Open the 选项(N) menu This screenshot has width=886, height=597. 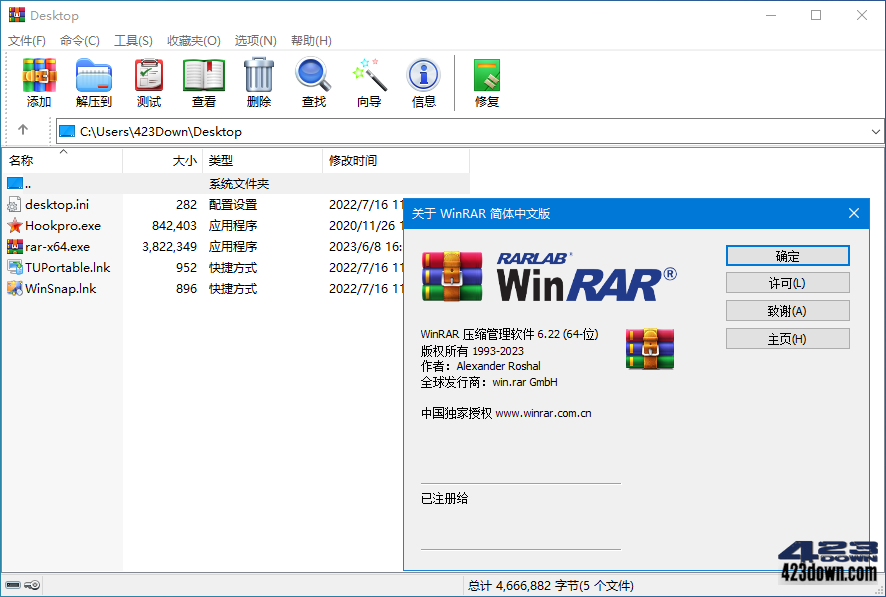click(255, 41)
